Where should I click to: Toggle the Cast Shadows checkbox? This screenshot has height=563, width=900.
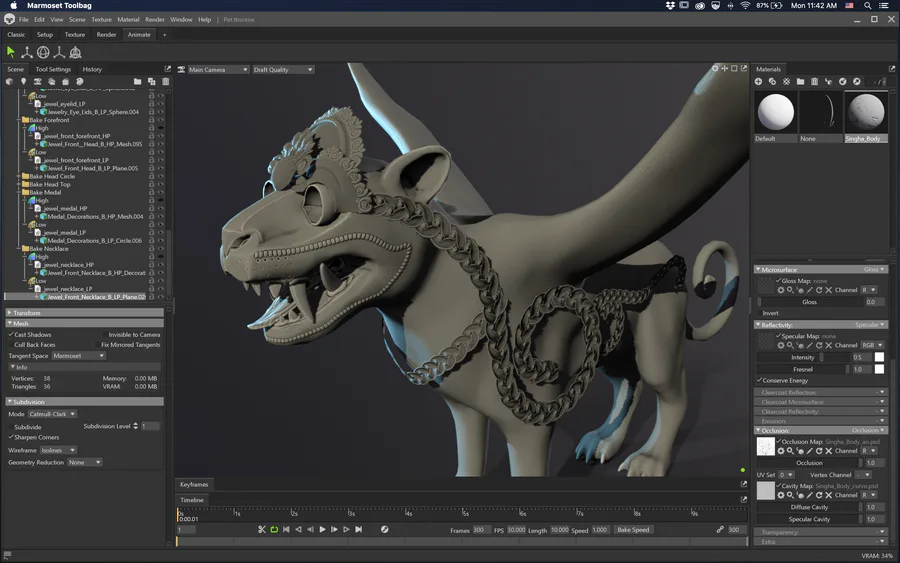[11, 334]
